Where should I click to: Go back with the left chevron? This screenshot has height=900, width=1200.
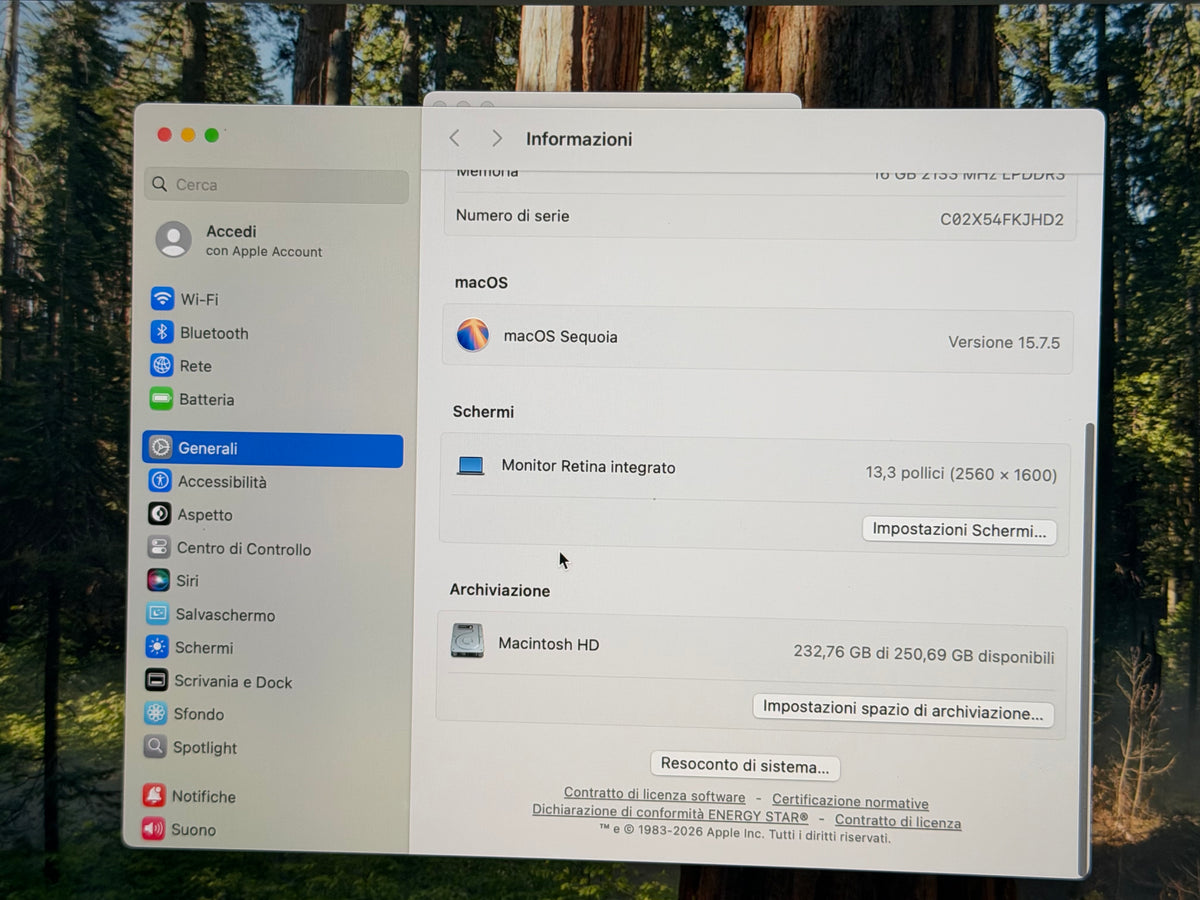coord(454,138)
